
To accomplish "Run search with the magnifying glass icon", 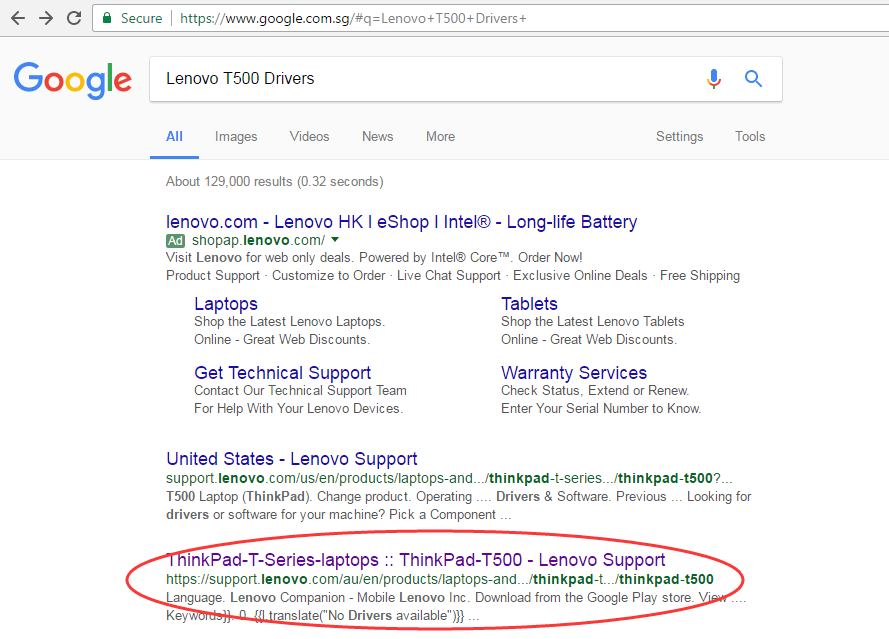I will coord(753,78).
